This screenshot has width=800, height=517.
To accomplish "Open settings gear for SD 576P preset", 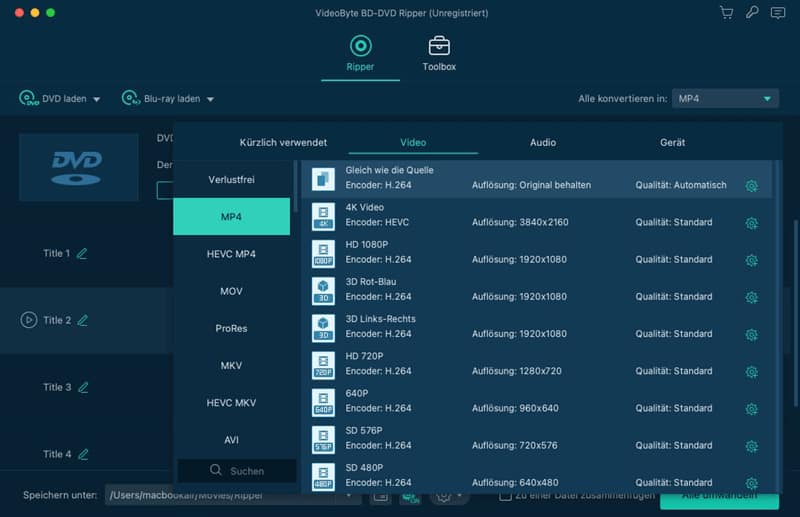I will click(x=751, y=447).
